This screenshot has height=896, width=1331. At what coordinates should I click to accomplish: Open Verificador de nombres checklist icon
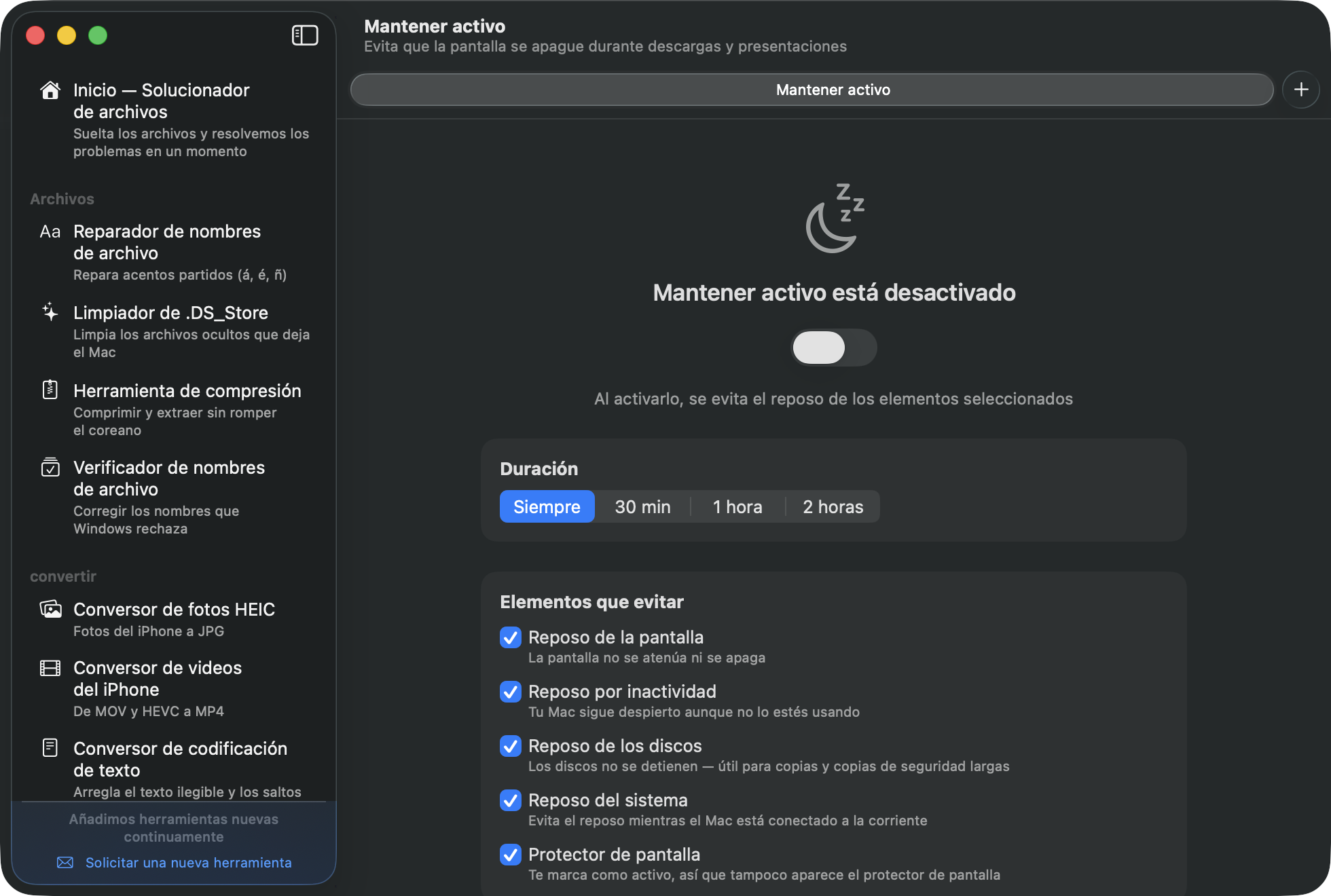pyautogui.click(x=50, y=467)
